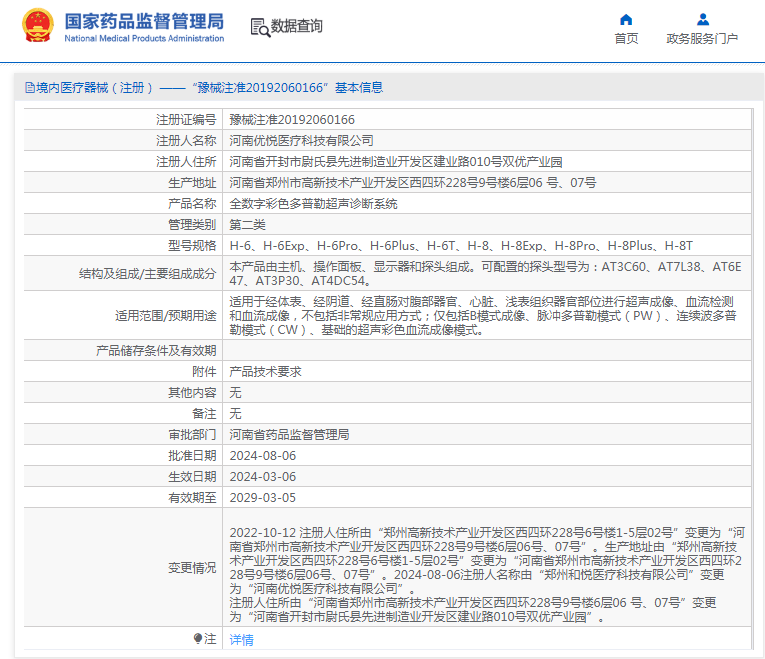The height and width of the screenshot is (659, 765).
Task: Click National Medical Products Administration subtitle
Action: [x=144, y=39]
